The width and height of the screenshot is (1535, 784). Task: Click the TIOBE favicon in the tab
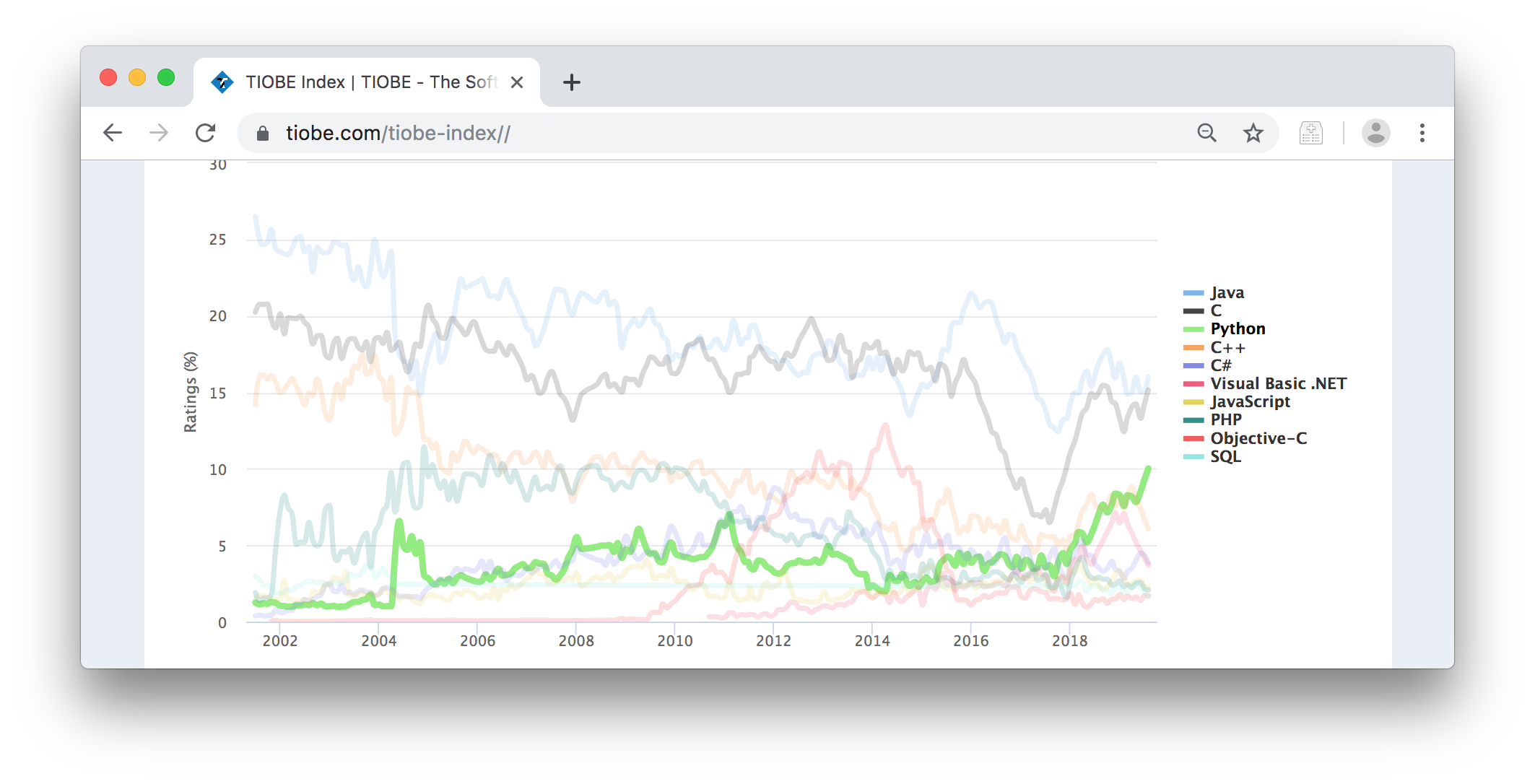point(222,82)
